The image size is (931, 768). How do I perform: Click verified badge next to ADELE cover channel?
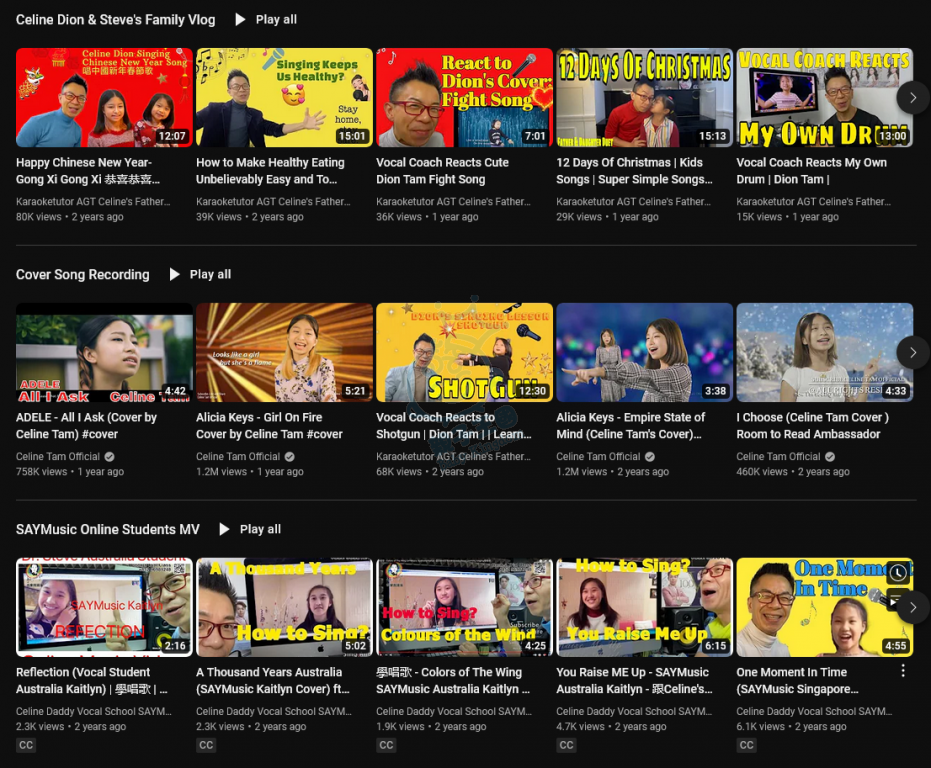[x=110, y=457]
